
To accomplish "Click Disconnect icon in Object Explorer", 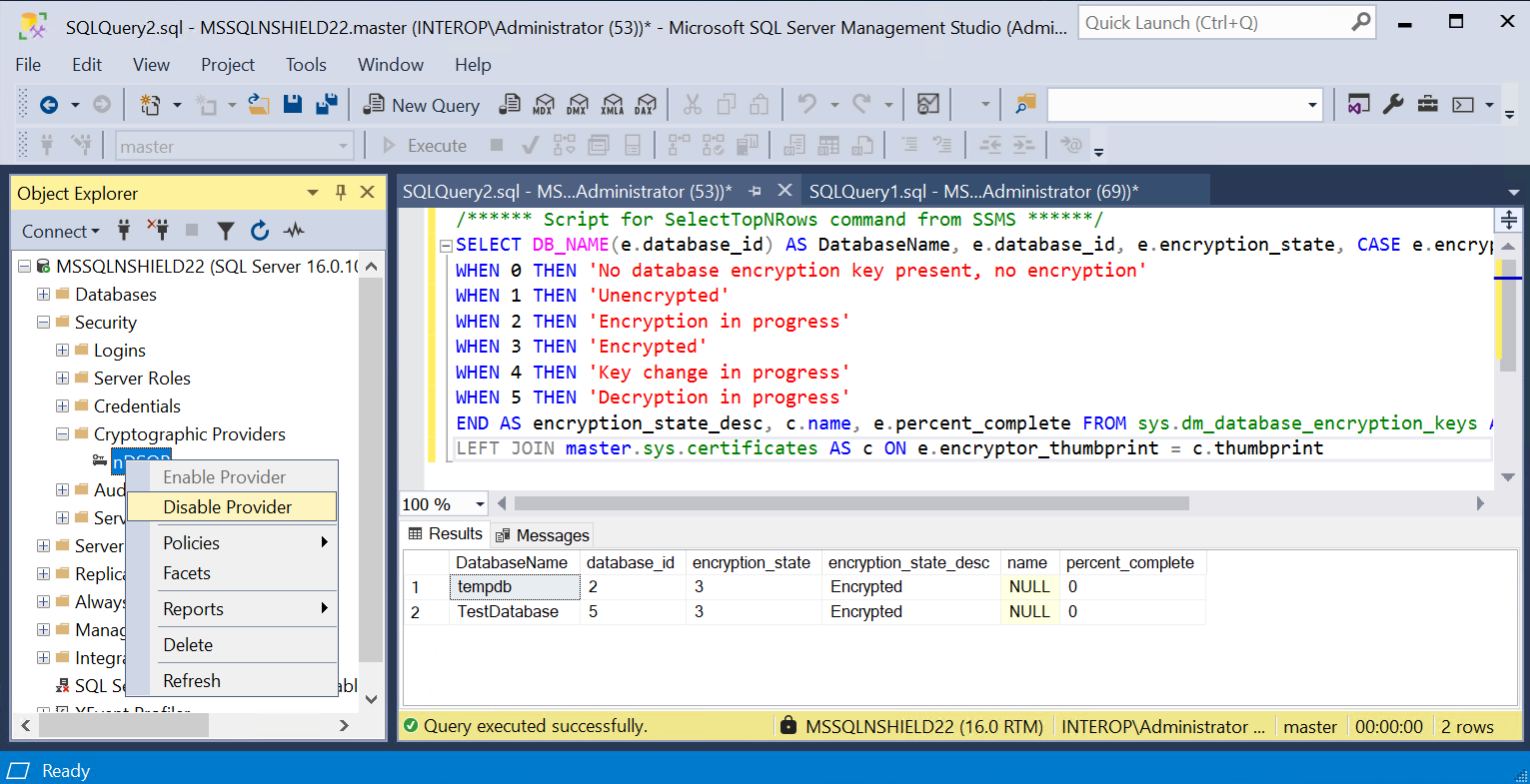I will tap(158, 231).
